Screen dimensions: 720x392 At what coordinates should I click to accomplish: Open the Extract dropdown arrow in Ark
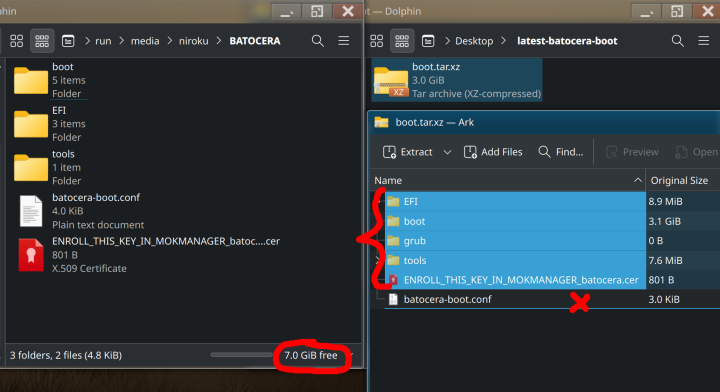pos(447,152)
